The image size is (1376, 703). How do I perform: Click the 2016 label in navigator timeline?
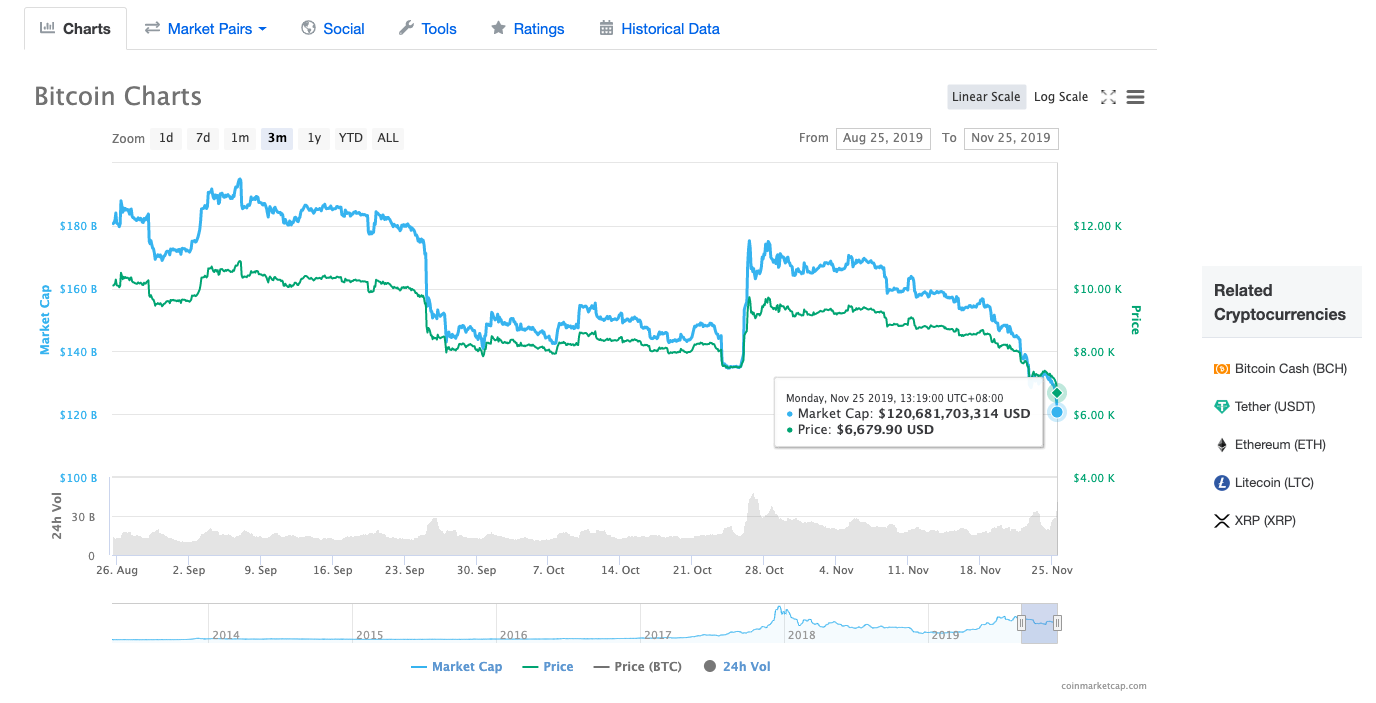513,635
